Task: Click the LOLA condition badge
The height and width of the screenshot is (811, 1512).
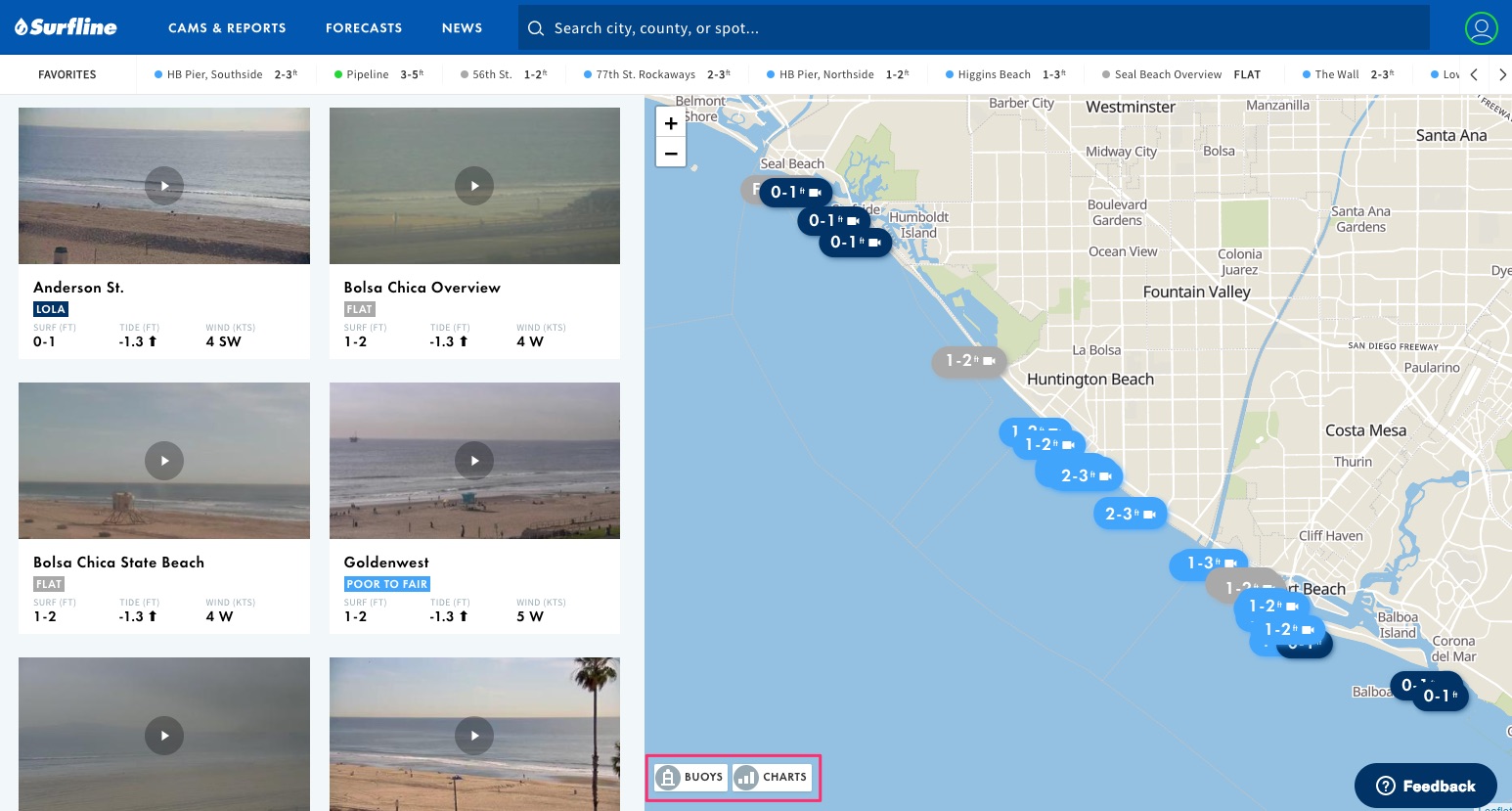Action: 51,309
